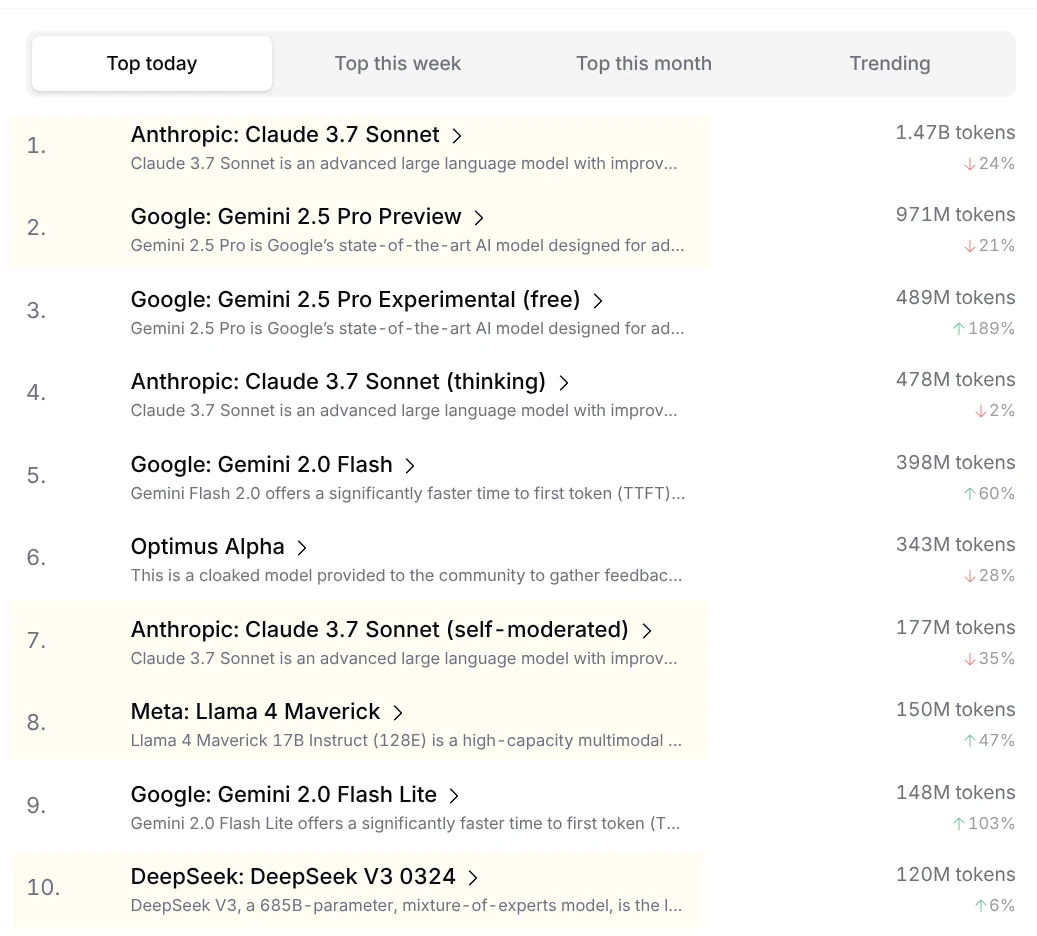This screenshot has height=936, width=1037.
Task: Click the 343M tokens value
Action: [955, 544]
